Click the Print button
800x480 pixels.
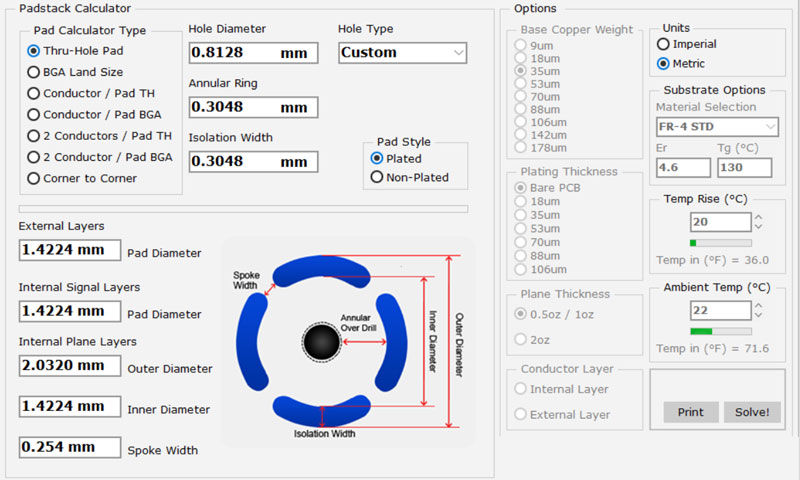pyautogui.click(x=690, y=412)
